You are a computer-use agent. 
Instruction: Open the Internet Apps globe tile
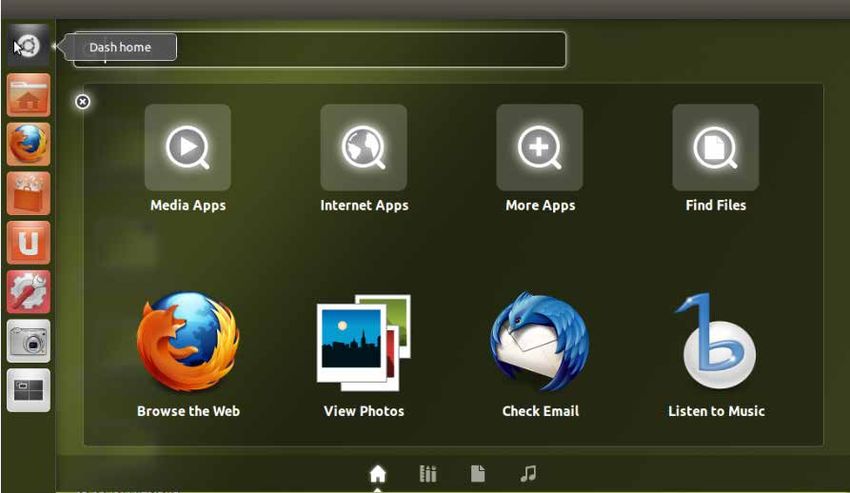pyautogui.click(x=364, y=147)
